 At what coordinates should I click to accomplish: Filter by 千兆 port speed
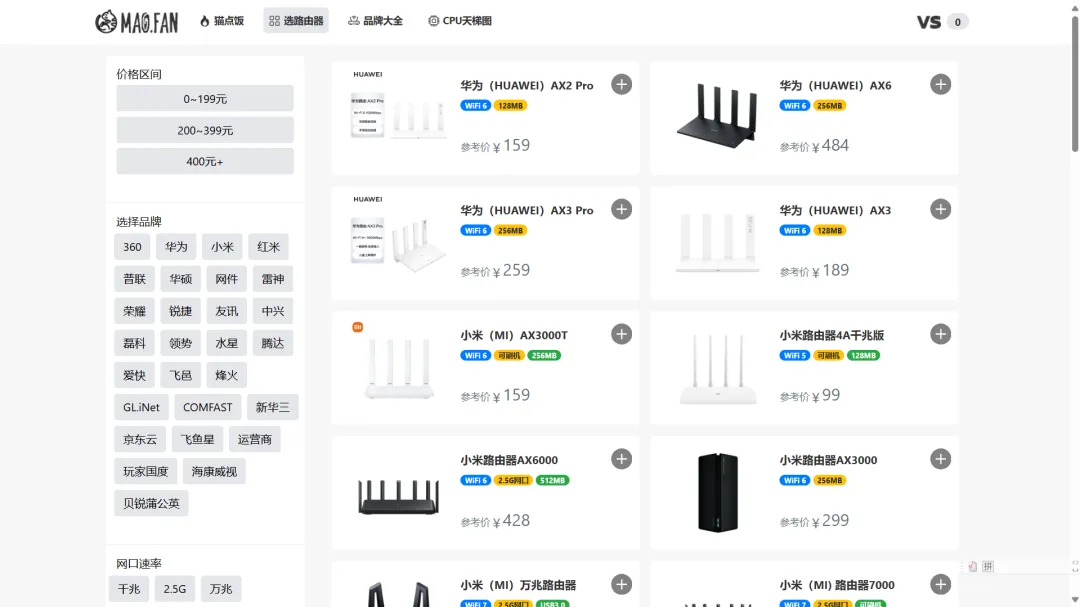[129, 589]
